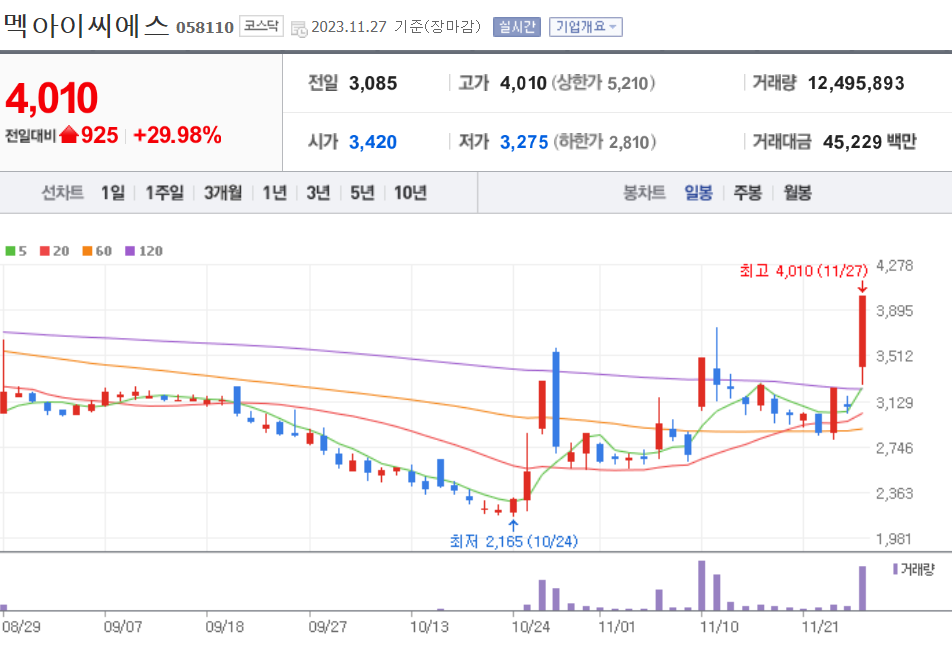The image size is (952, 655).
Task: Click the red 20-day moving average swatch
Action: point(45,251)
